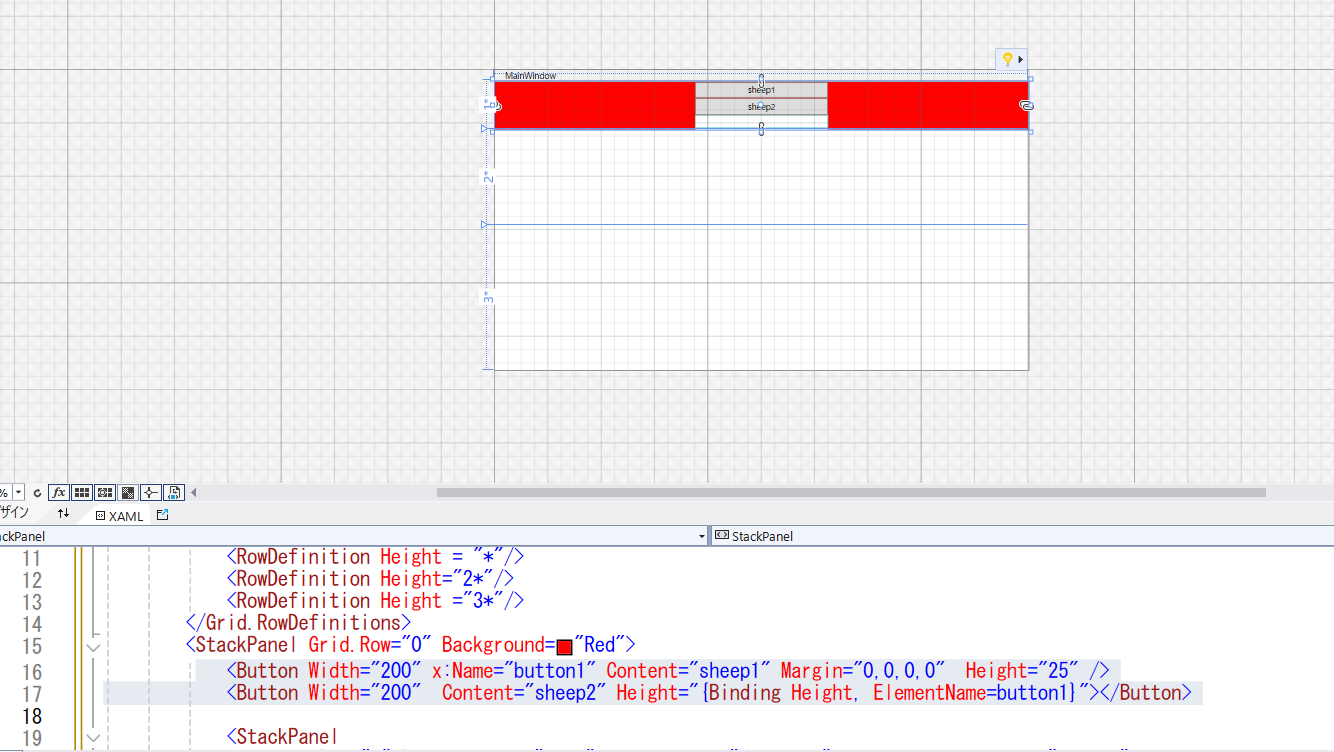This screenshot has height=752, width=1334.
Task: Click the left scroll arrow of designer scrollbar
Action: (x=194, y=492)
